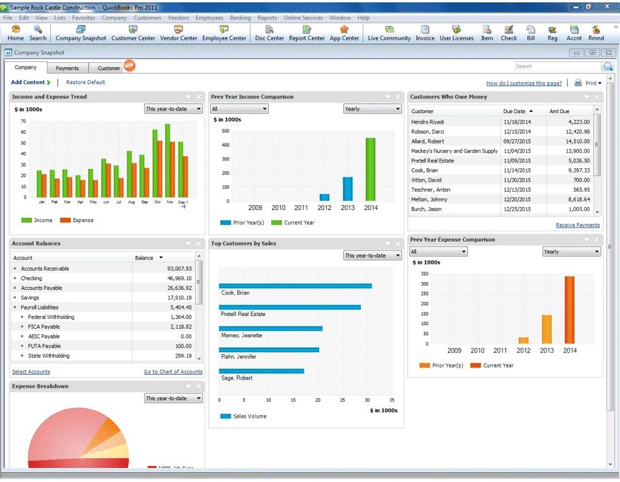620x482 pixels.
Task: Open the Accnt toolbar icon
Action: point(574,33)
